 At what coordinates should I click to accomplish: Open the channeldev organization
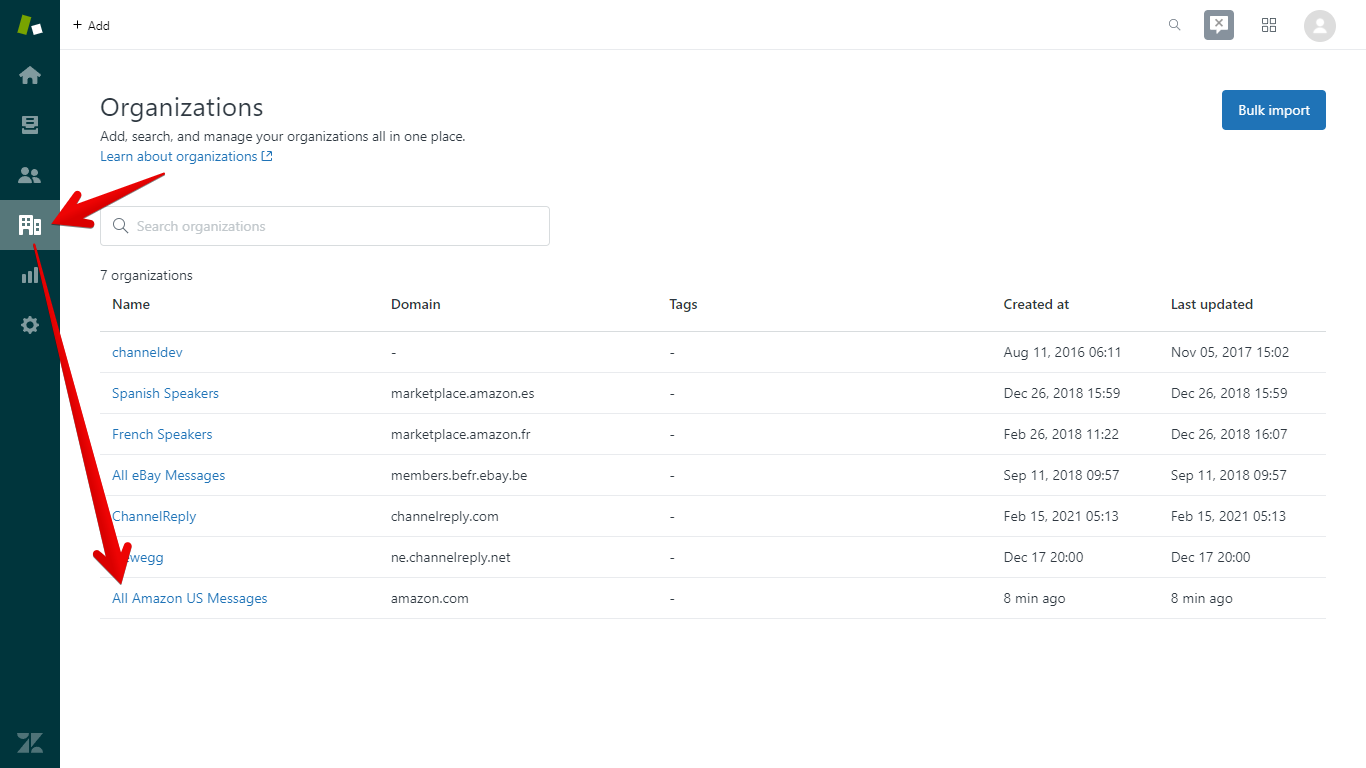coord(147,352)
